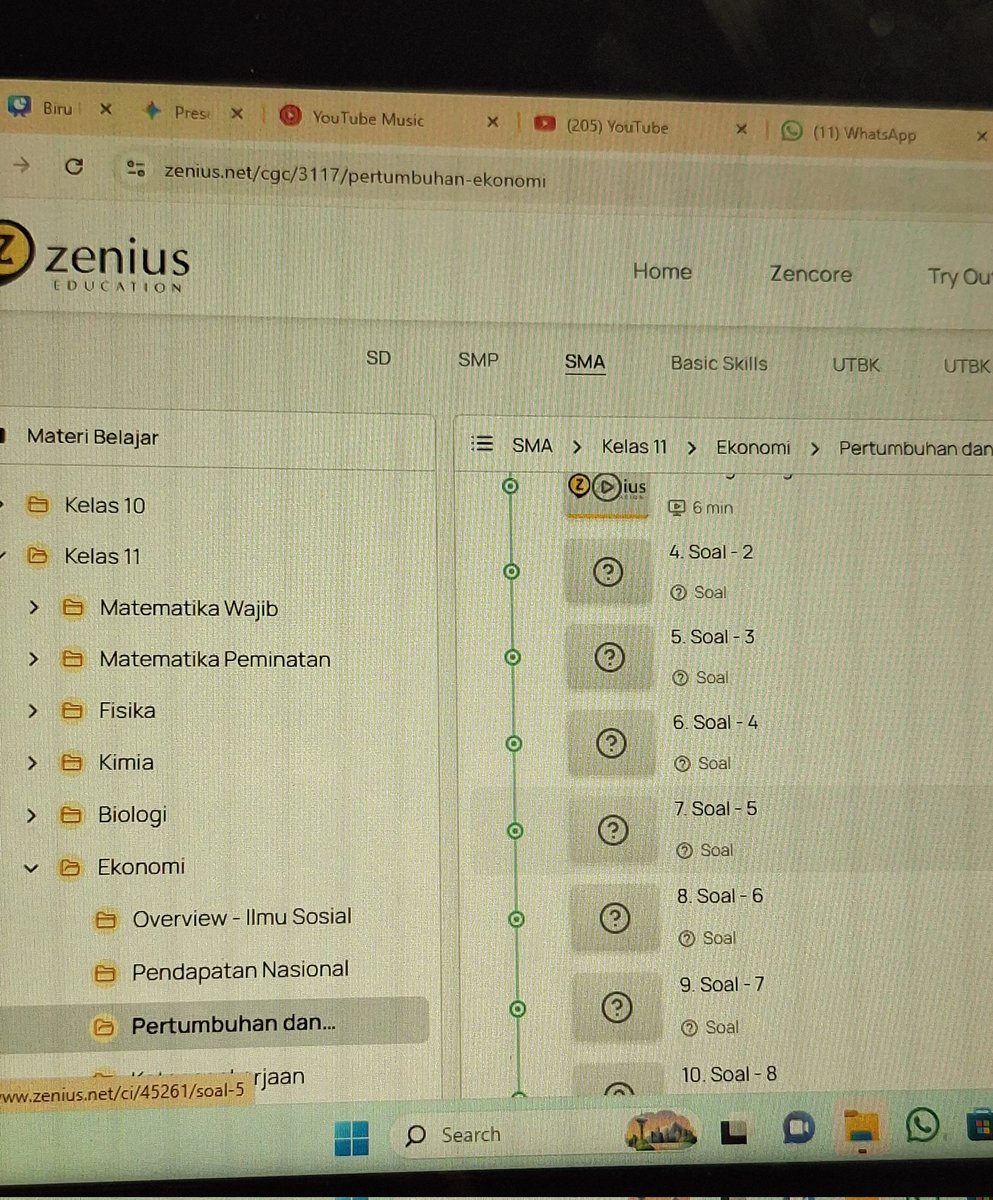The width and height of the screenshot is (993, 1200).
Task: Click the Kelas 10 folder icon
Action: pyautogui.click(x=38, y=505)
